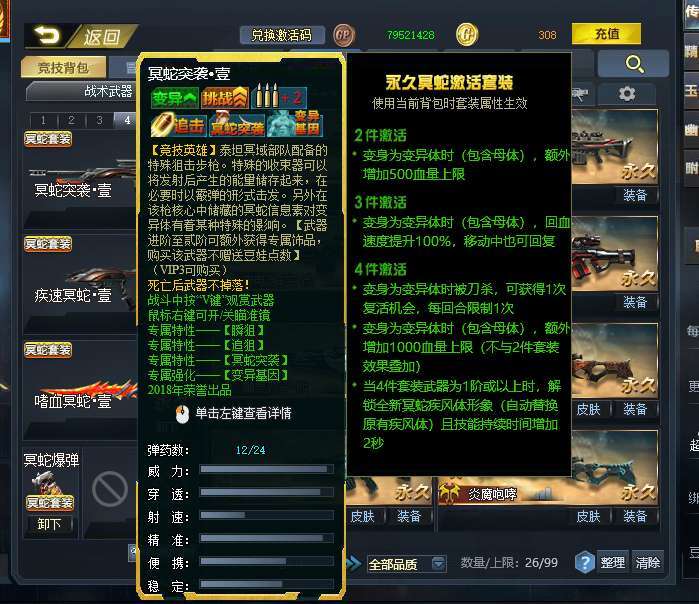This screenshot has width=699, height=604.
Task: Open settings via the gear icon
Action: point(627,94)
